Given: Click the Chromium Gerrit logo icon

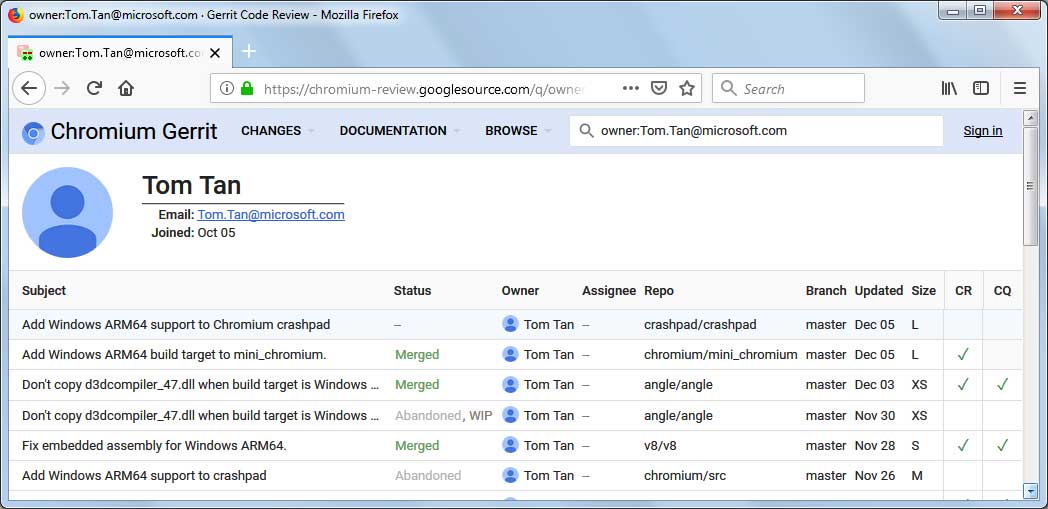Looking at the screenshot, I should (33, 133).
